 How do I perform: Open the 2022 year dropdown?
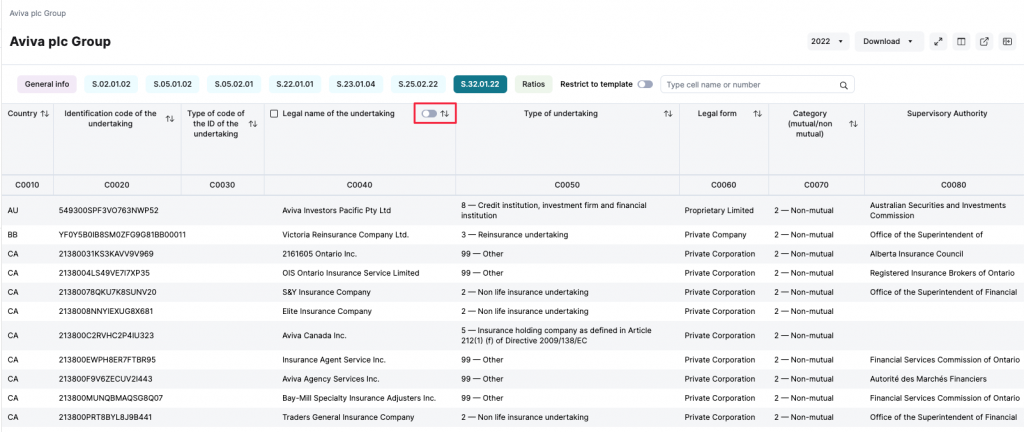pyautogui.click(x=827, y=42)
